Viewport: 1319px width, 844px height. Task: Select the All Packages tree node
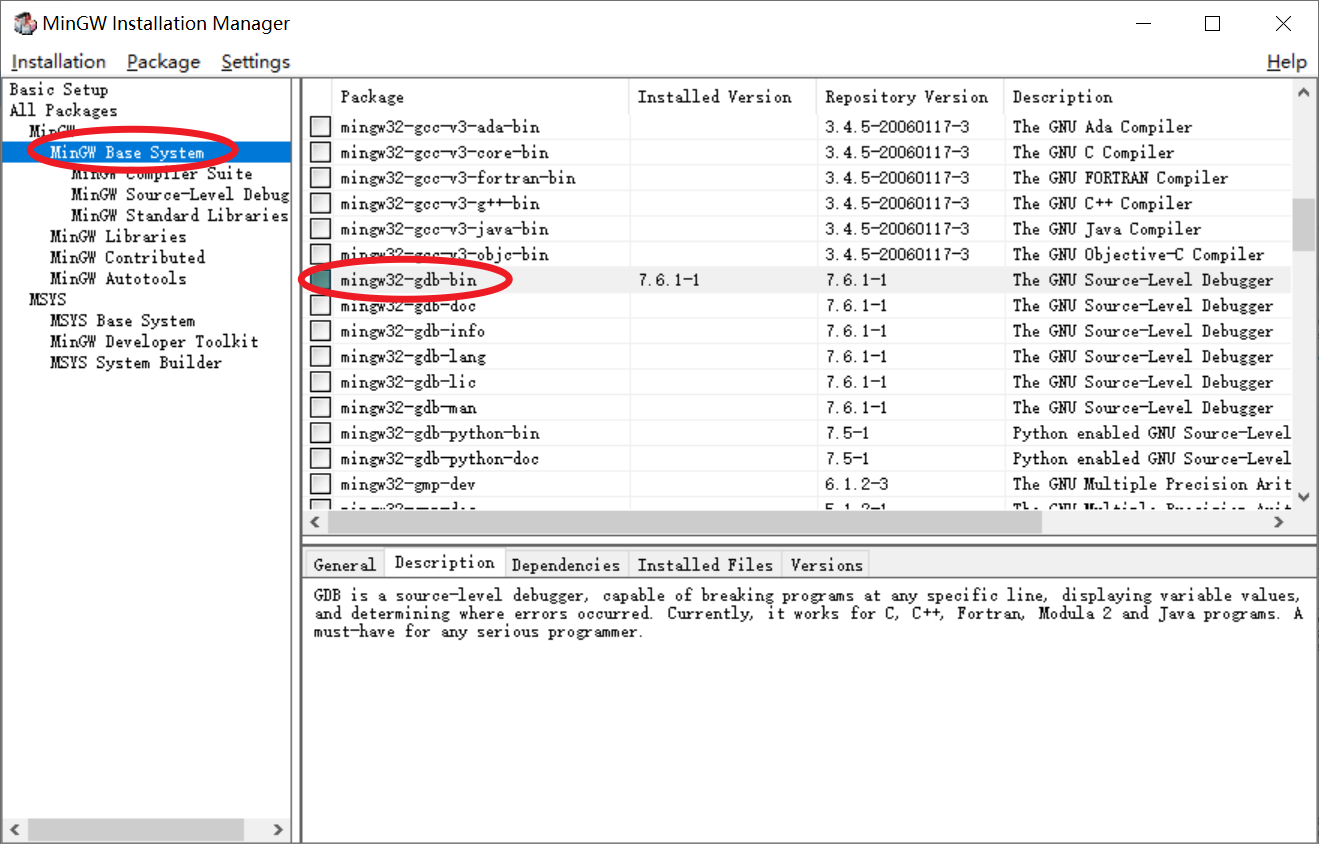63,111
